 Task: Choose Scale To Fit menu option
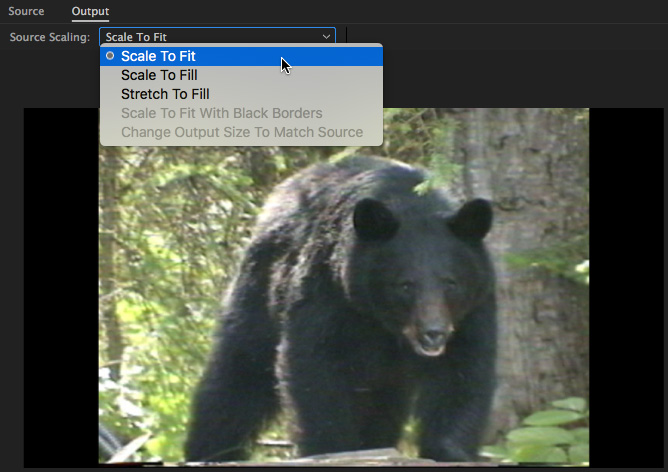pyautogui.click(x=241, y=56)
